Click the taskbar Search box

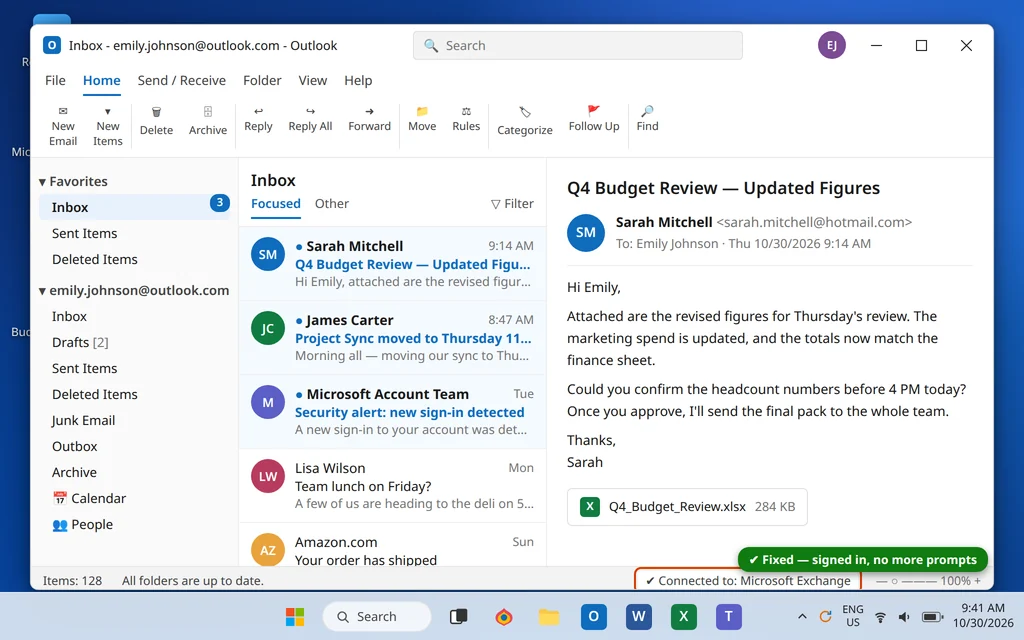tap(377, 616)
